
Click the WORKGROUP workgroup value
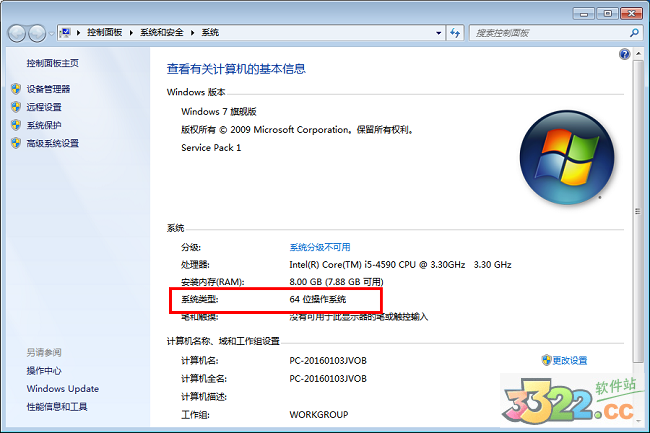coord(319,415)
